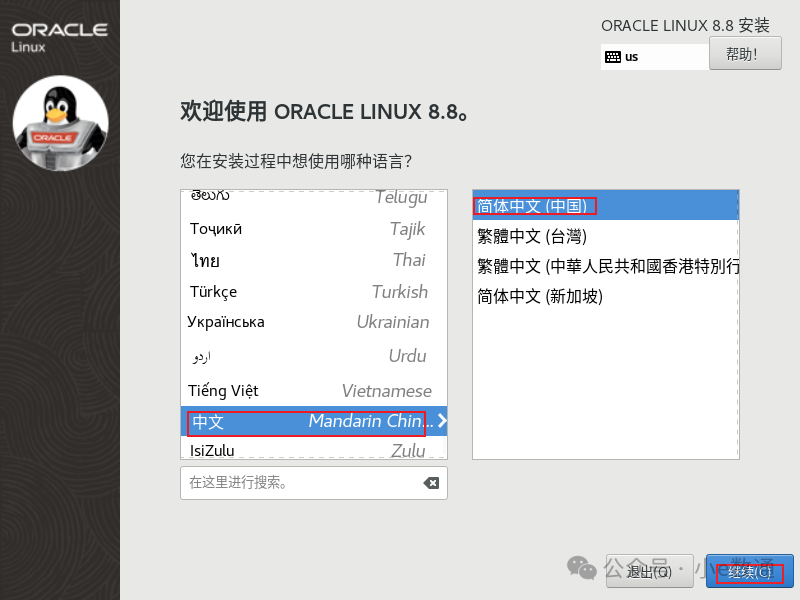Click the 退出(Q) Quit button
This screenshot has width=800, height=600.
(x=651, y=571)
